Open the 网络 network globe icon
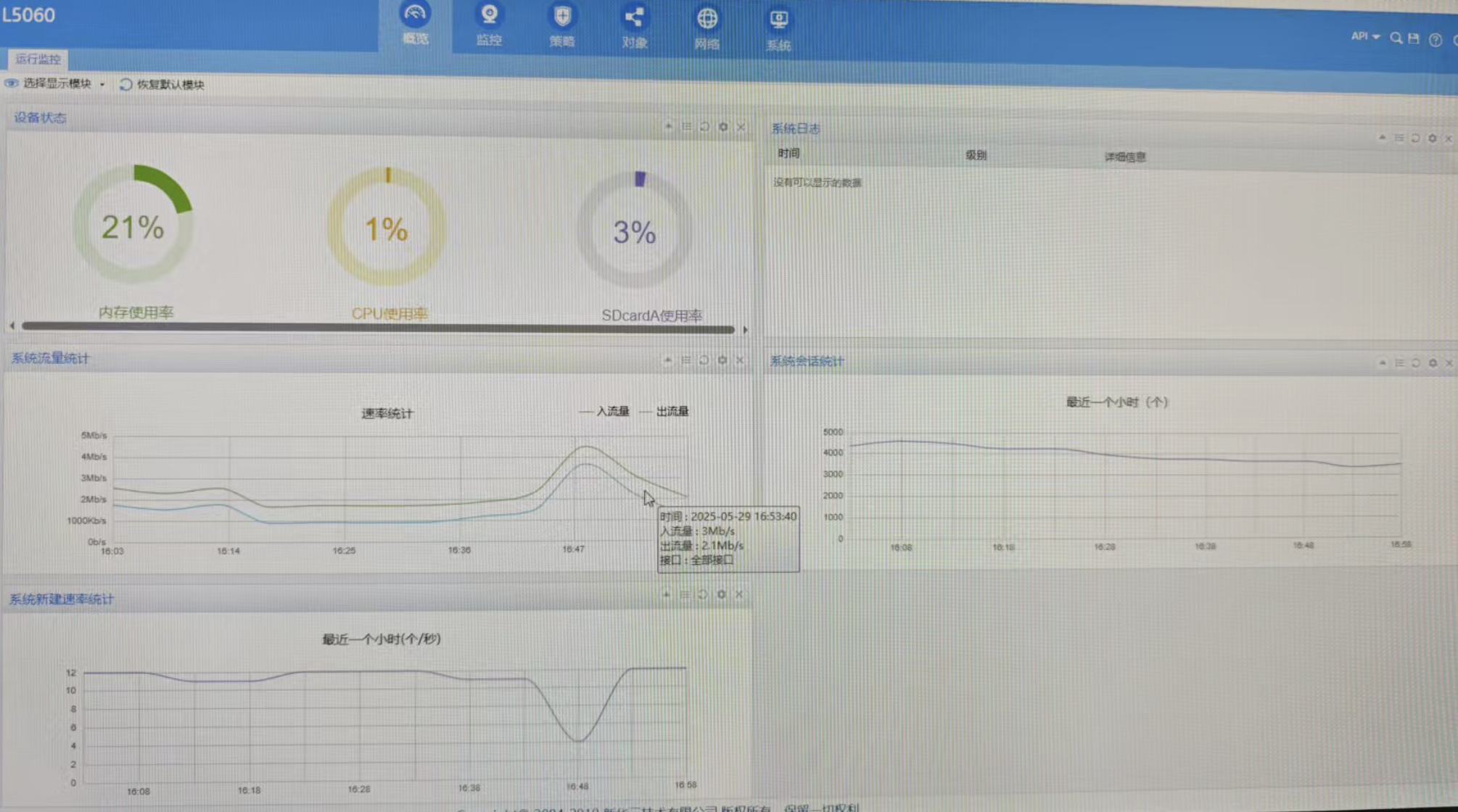This screenshot has width=1458, height=812. (707, 20)
